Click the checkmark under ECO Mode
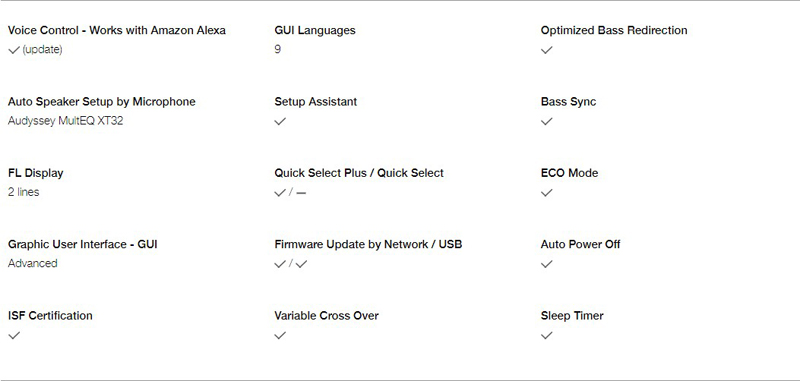This screenshot has height=381, width=800. click(x=546, y=193)
